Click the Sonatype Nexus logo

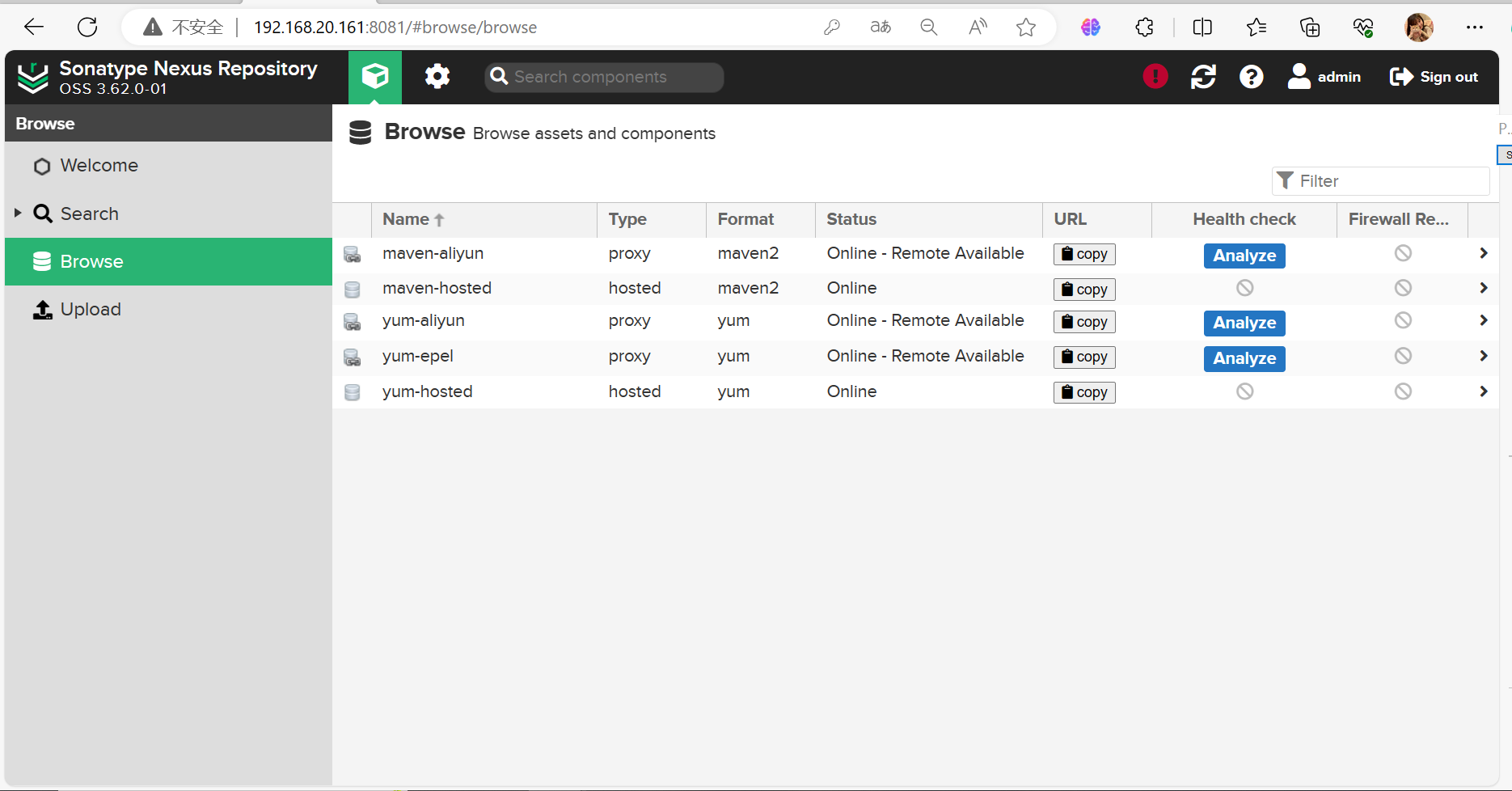click(x=33, y=78)
